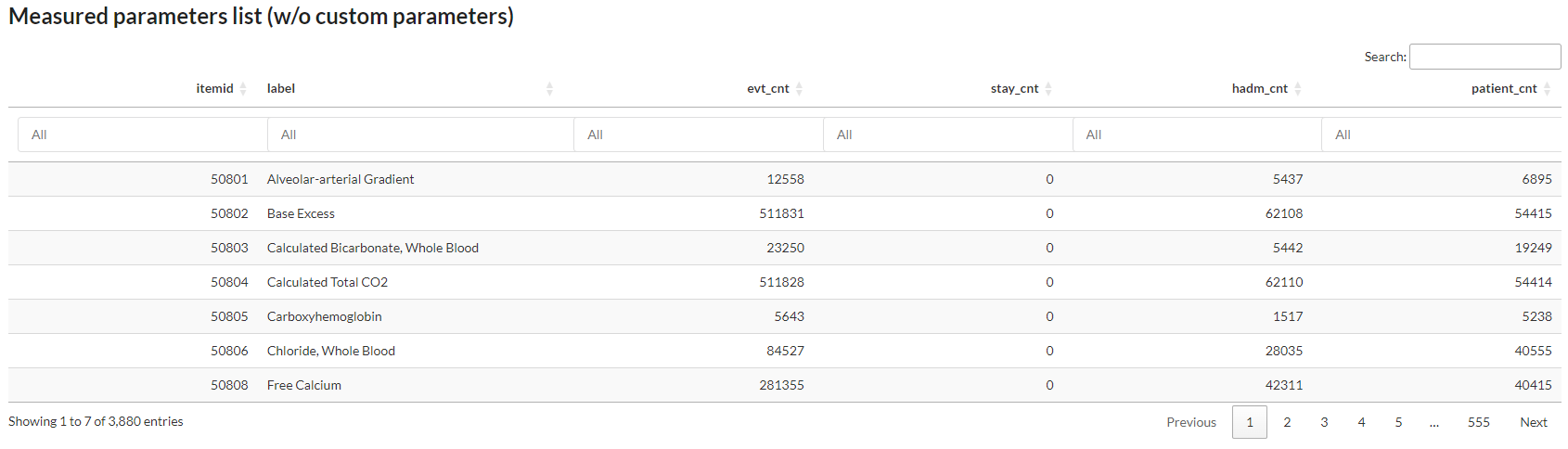Click the label column filter field
Image resolution: width=1568 pixels, height=449 pixels.
point(420,135)
